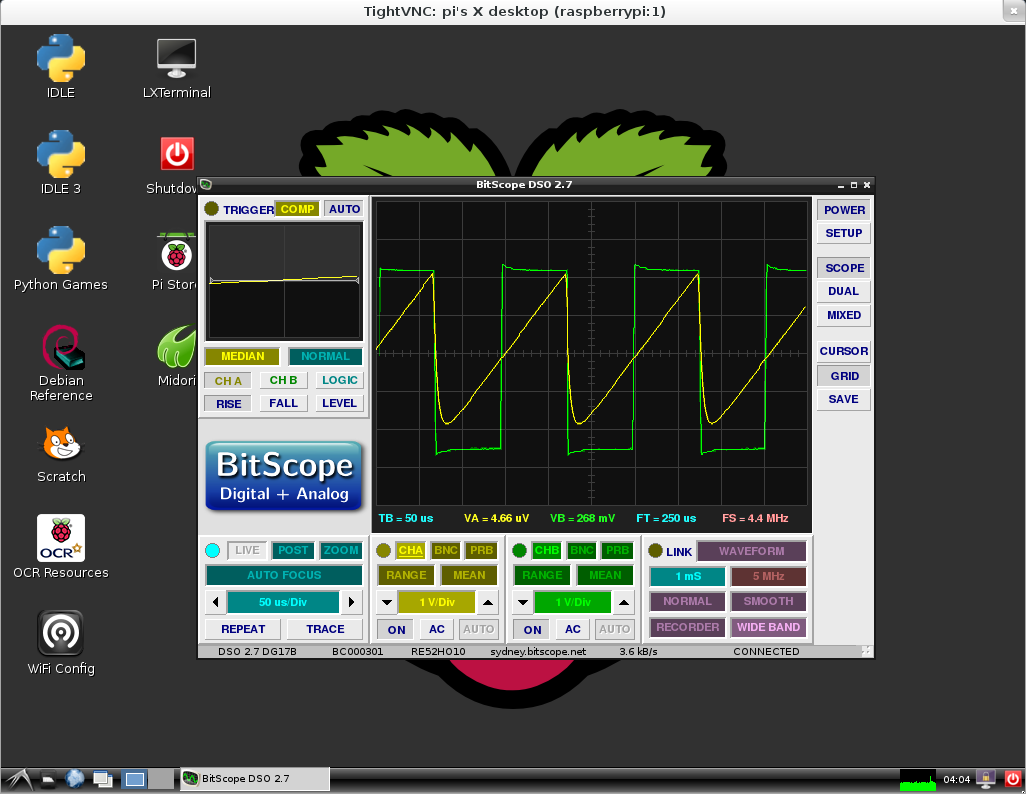Click the AUTO FOCUS button

pos(283,575)
